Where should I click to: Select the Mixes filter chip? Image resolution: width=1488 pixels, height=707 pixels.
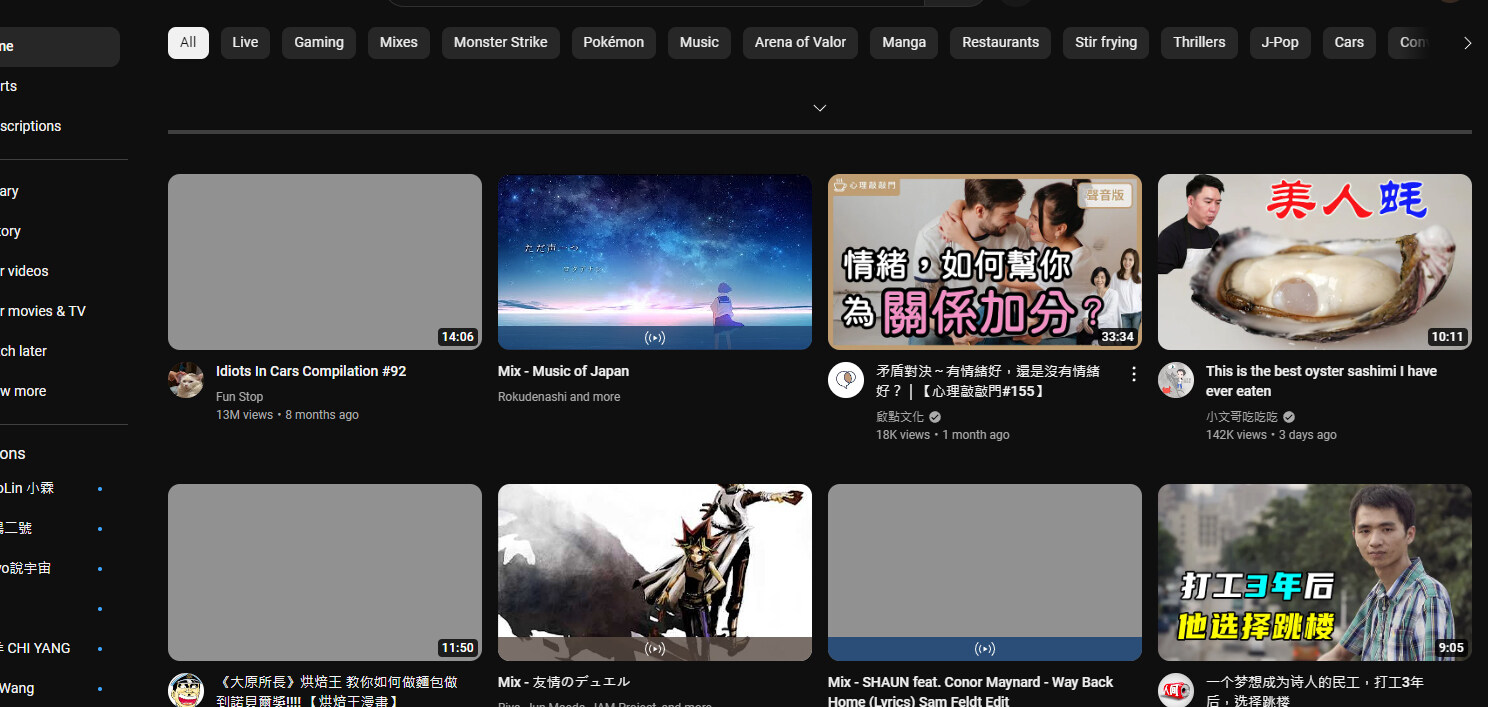399,42
